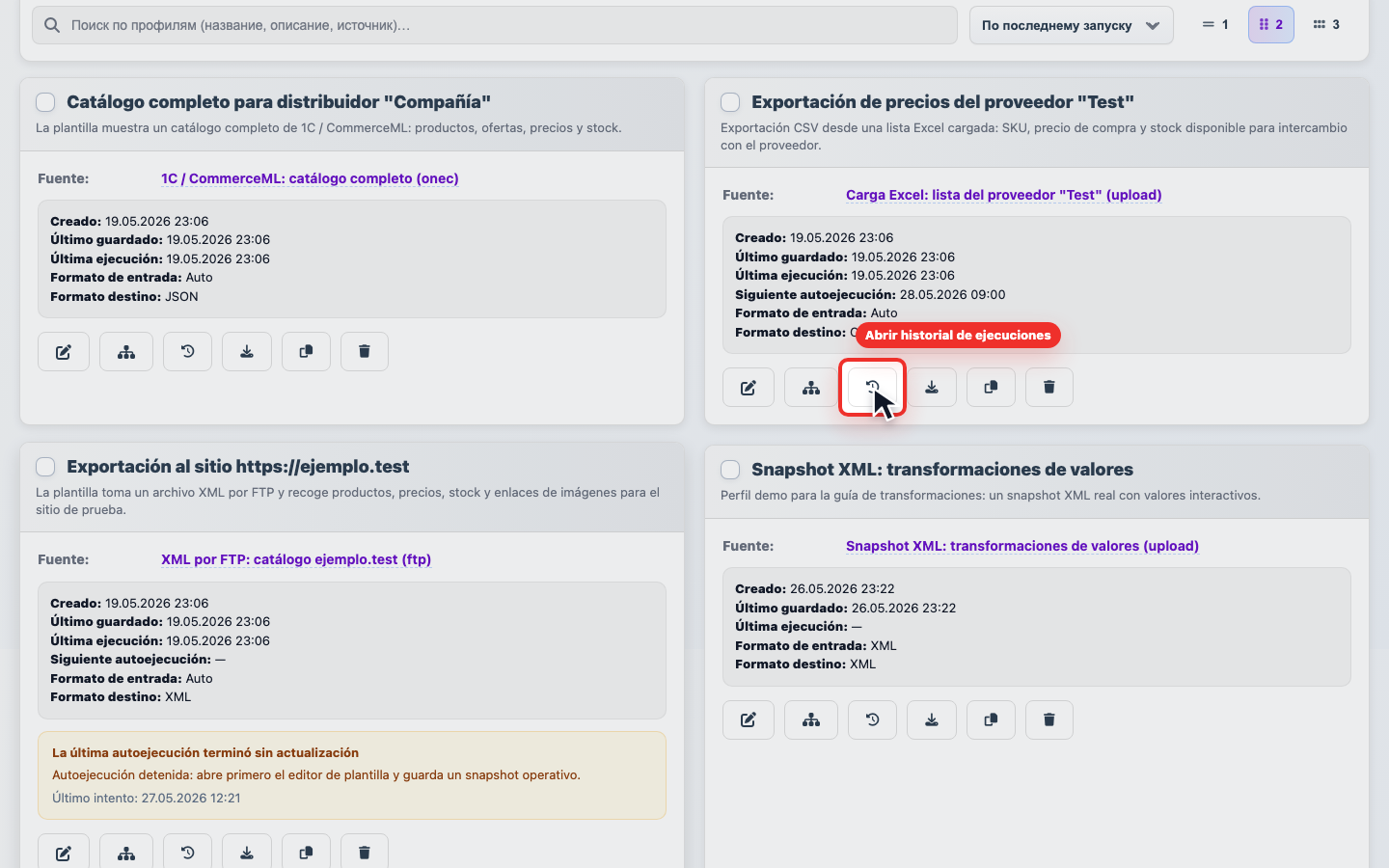Open run history of ejemplo.test export profile
Screen dimensions: 1389x868
click(x=187, y=853)
